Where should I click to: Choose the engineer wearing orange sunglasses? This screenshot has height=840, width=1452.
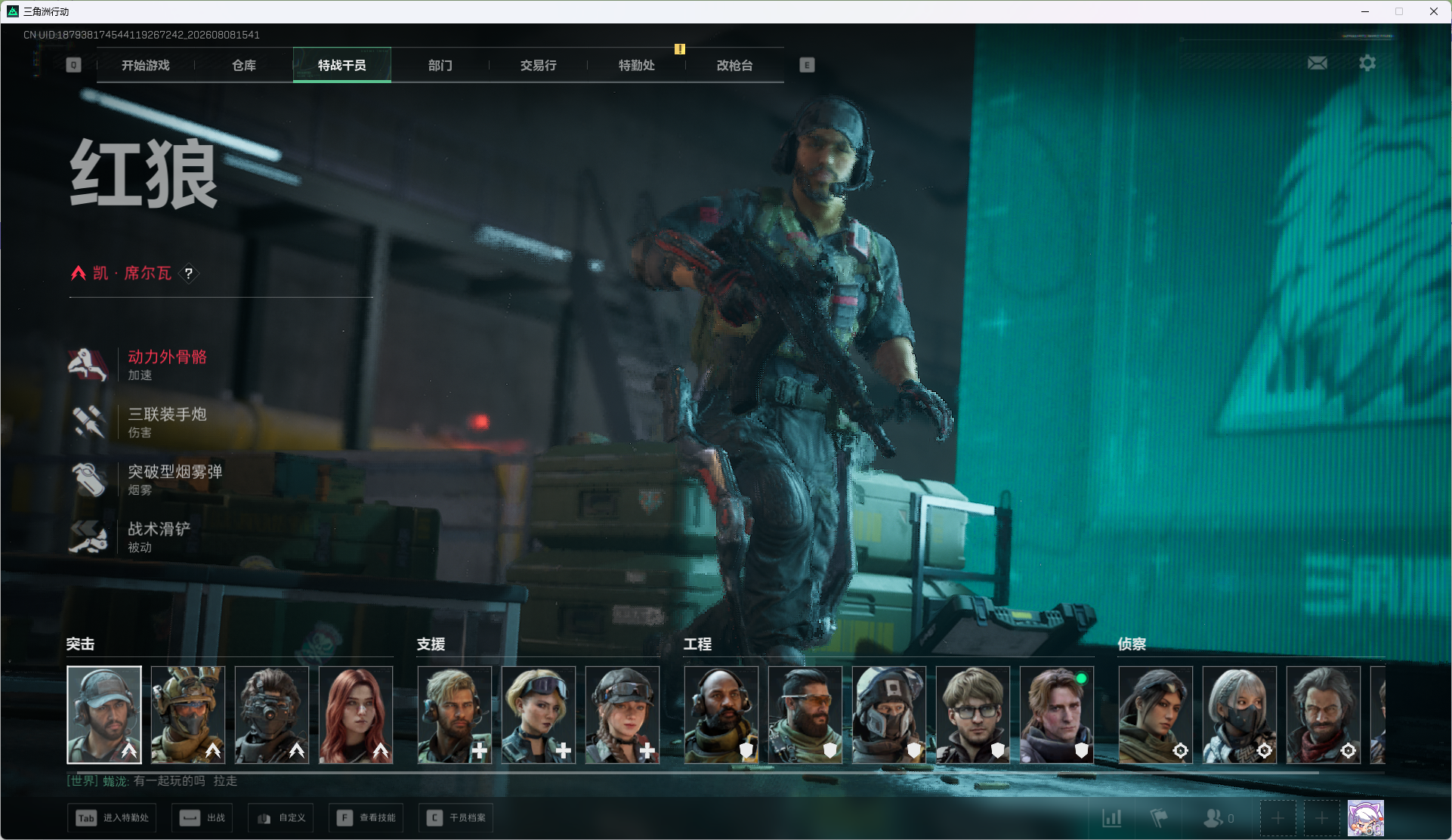tap(805, 715)
